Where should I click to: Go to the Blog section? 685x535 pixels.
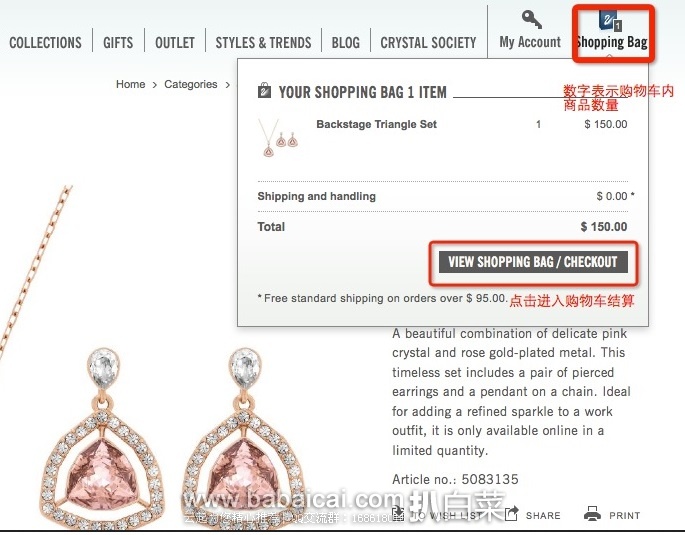coord(346,43)
